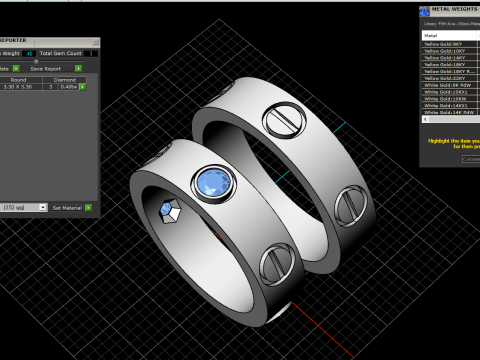
Task: Click the green arrow next to Set Material
Action: 88,208
